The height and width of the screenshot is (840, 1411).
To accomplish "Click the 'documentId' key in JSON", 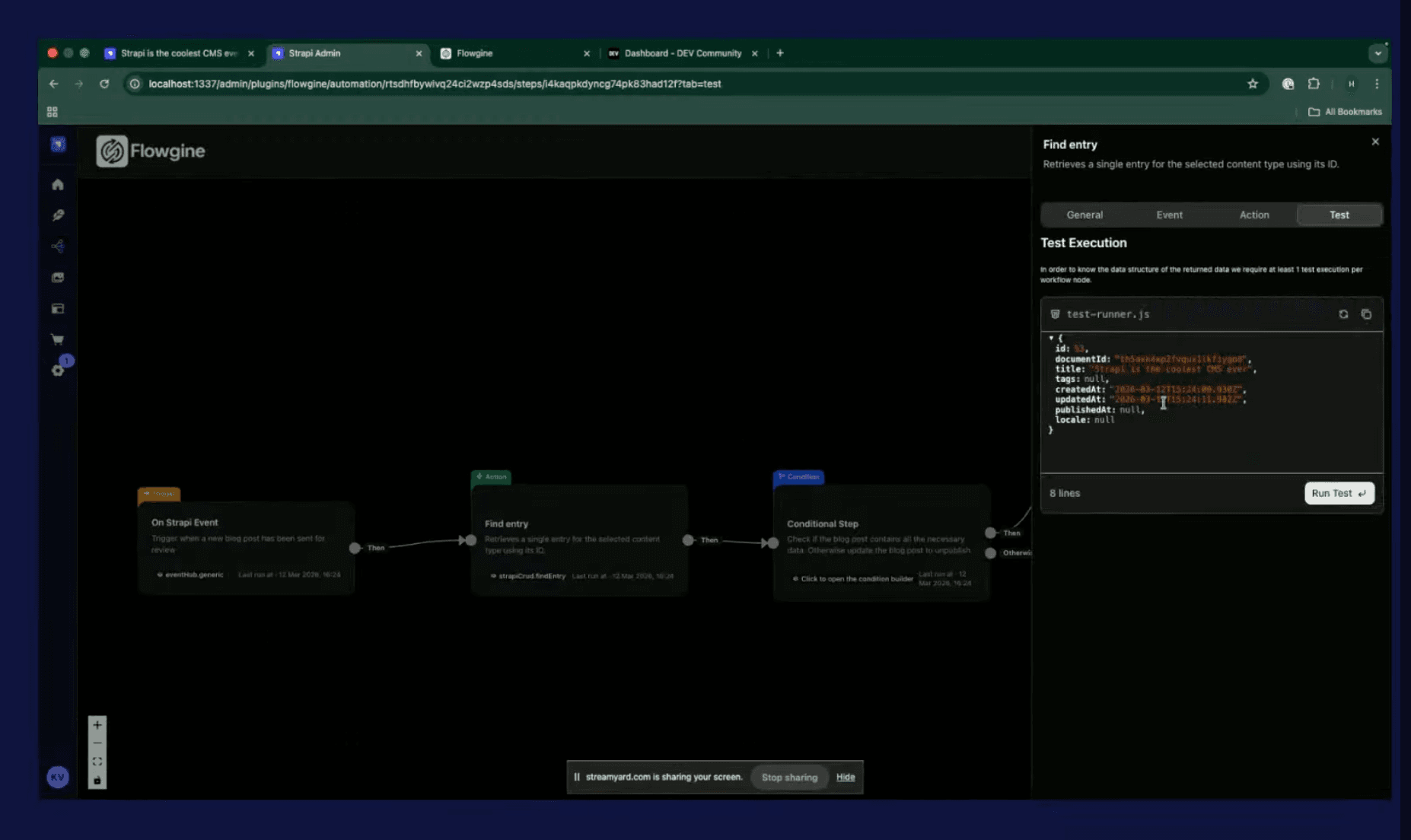I will click(x=1082, y=359).
